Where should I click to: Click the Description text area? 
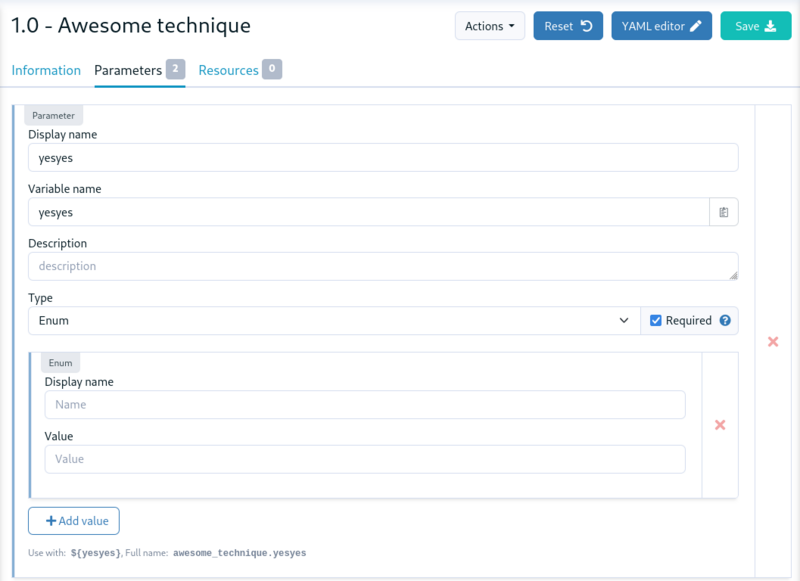click(383, 266)
